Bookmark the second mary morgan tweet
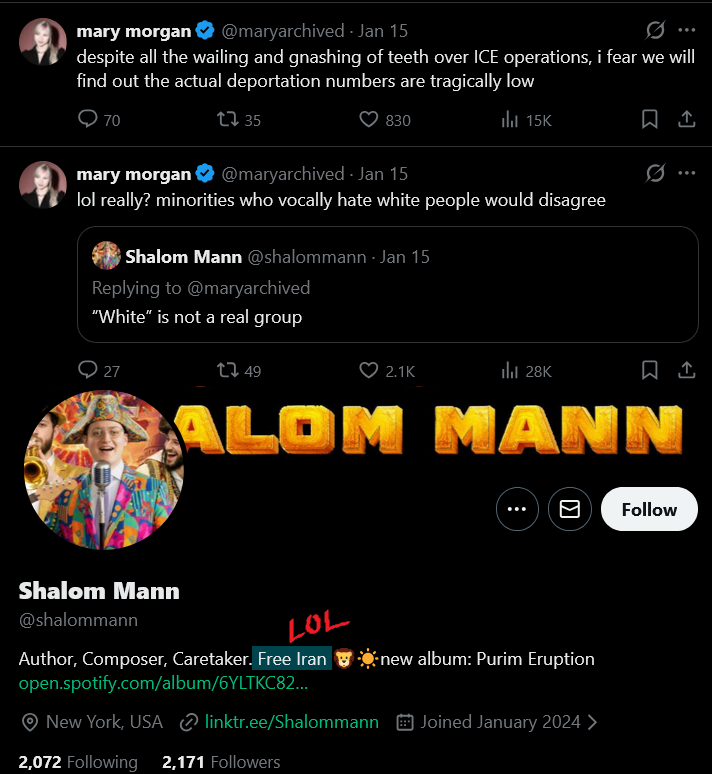Image resolution: width=712 pixels, height=774 pixels. tap(649, 370)
